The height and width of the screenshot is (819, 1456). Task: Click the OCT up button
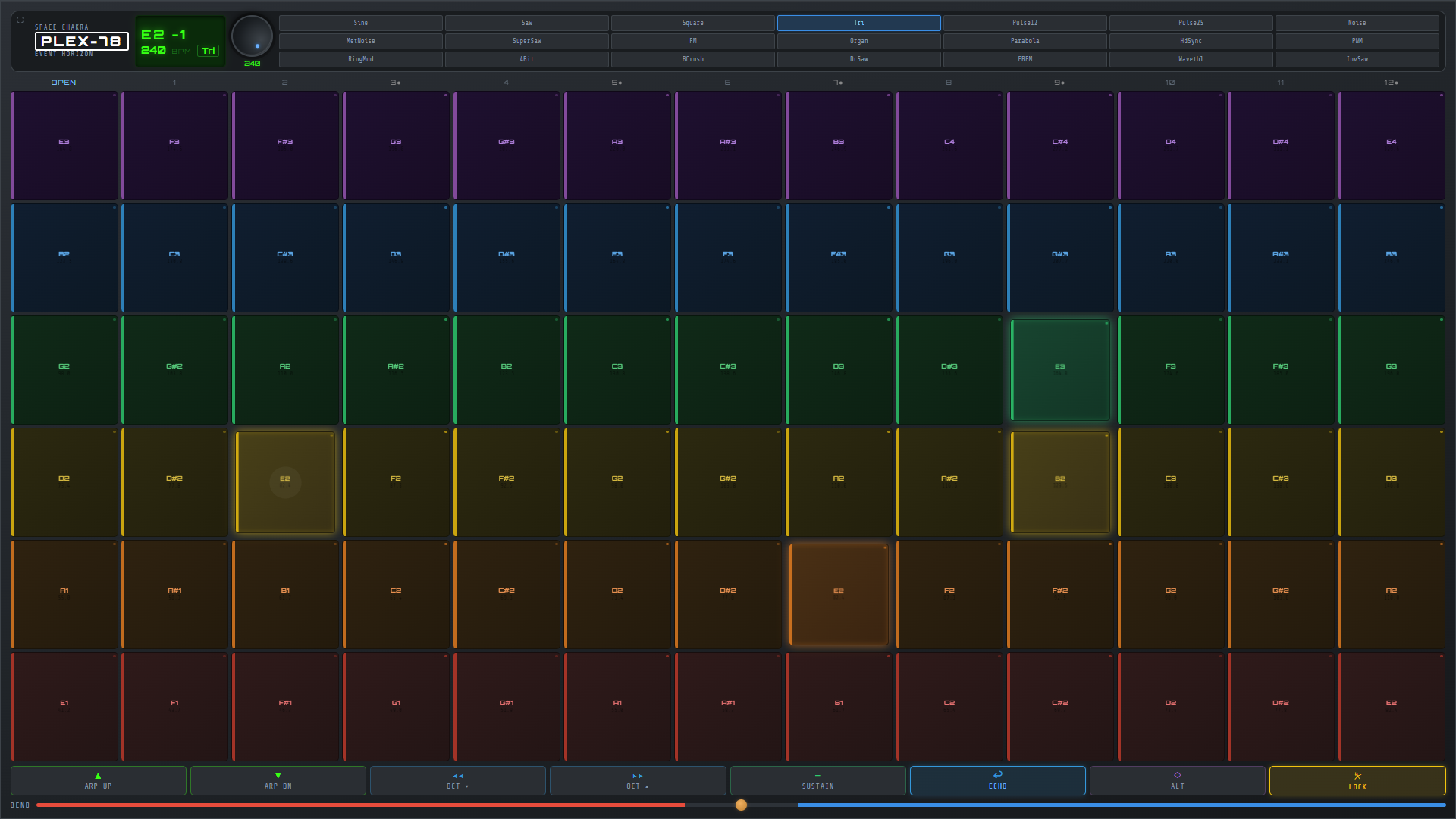[x=637, y=780]
